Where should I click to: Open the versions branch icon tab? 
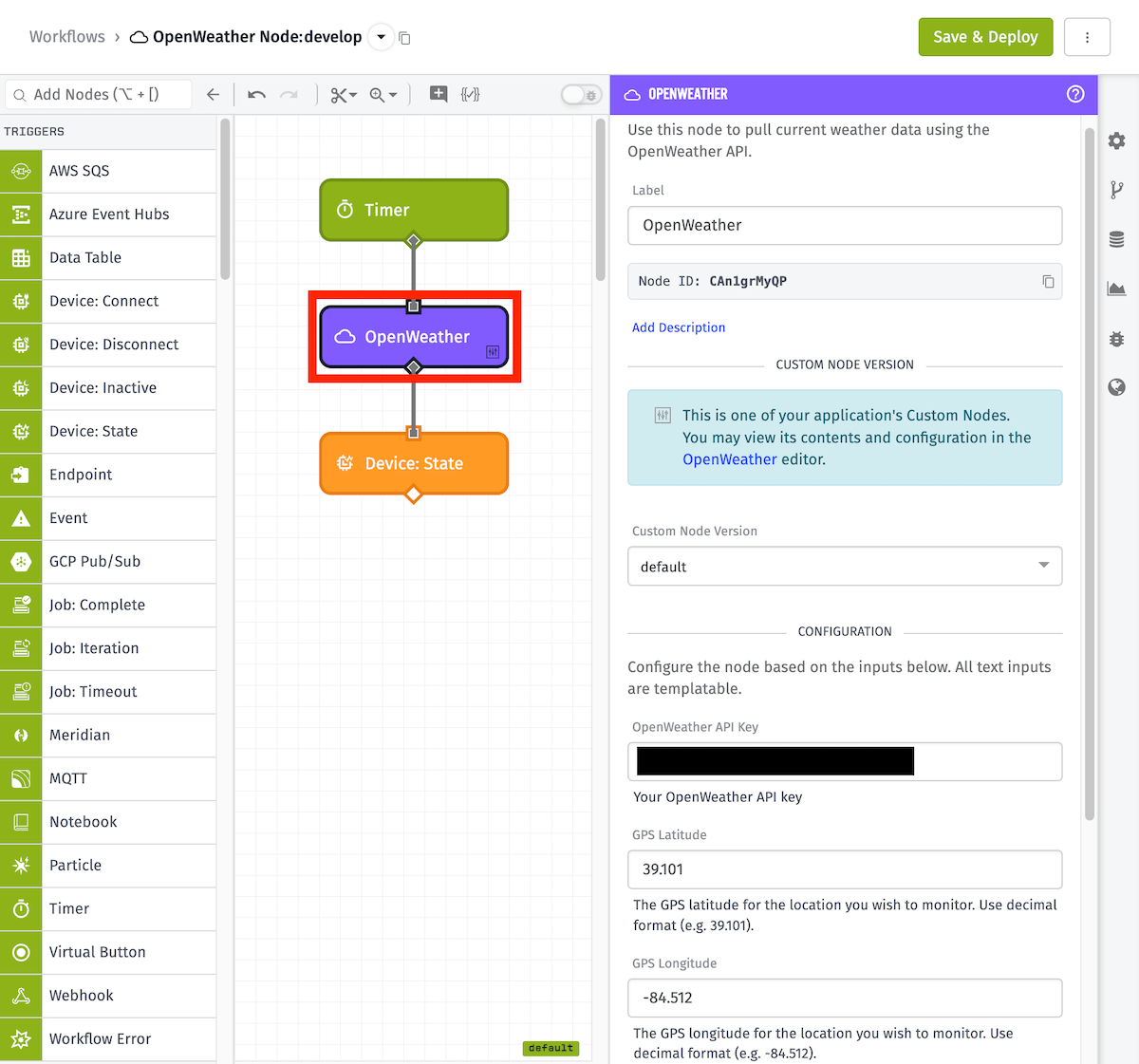tap(1117, 190)
